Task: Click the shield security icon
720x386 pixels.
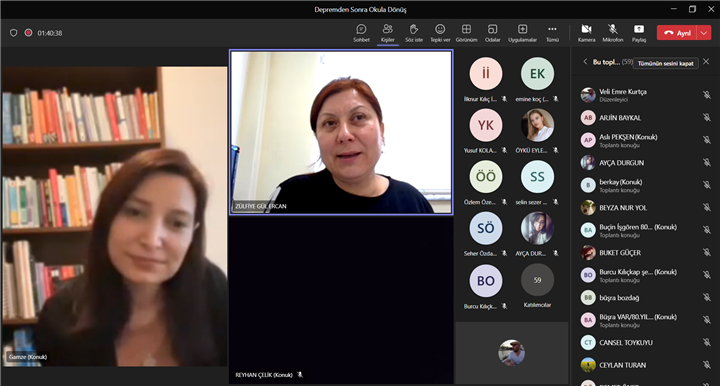Action: point(13,33)
